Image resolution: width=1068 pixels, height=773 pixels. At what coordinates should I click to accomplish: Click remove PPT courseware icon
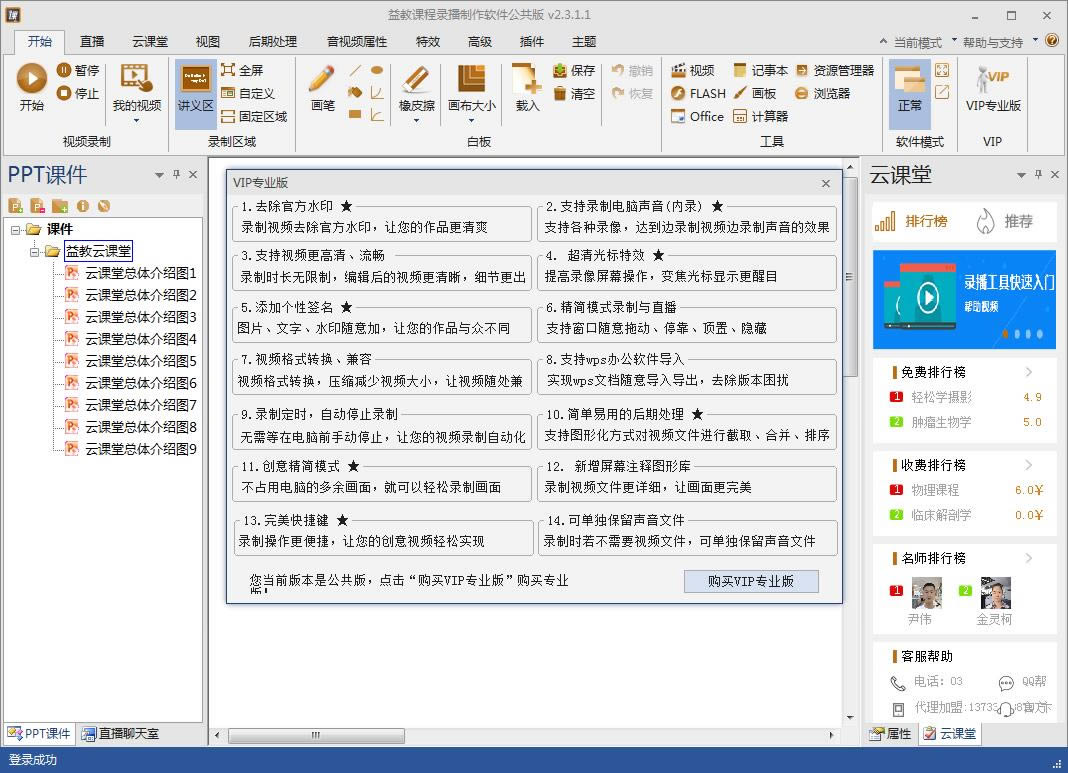tap(37, 206)
